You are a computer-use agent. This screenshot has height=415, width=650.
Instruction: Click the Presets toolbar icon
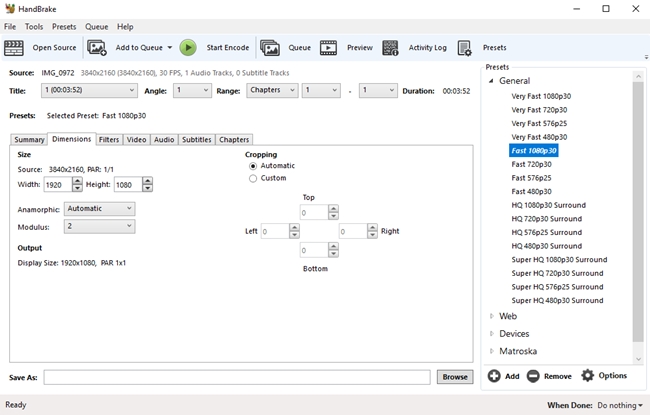pyautogui.click(x=465, y=47)
